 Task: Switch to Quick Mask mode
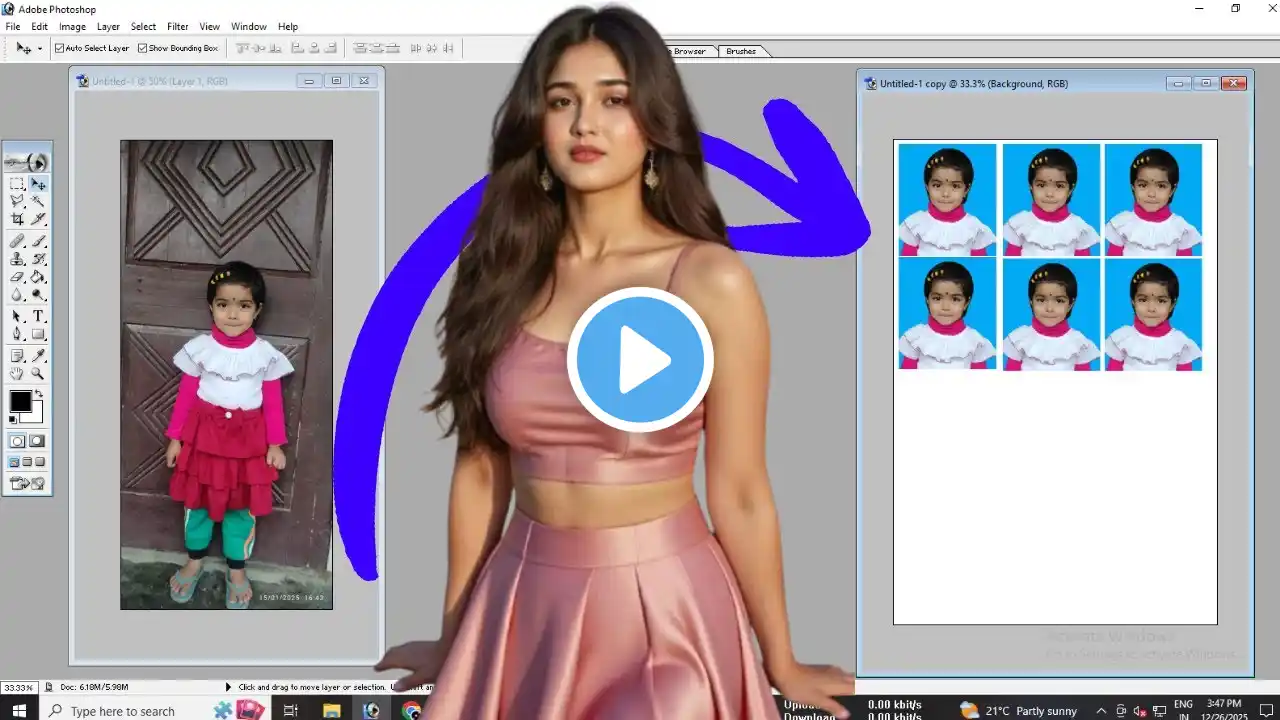click(37, 441)
